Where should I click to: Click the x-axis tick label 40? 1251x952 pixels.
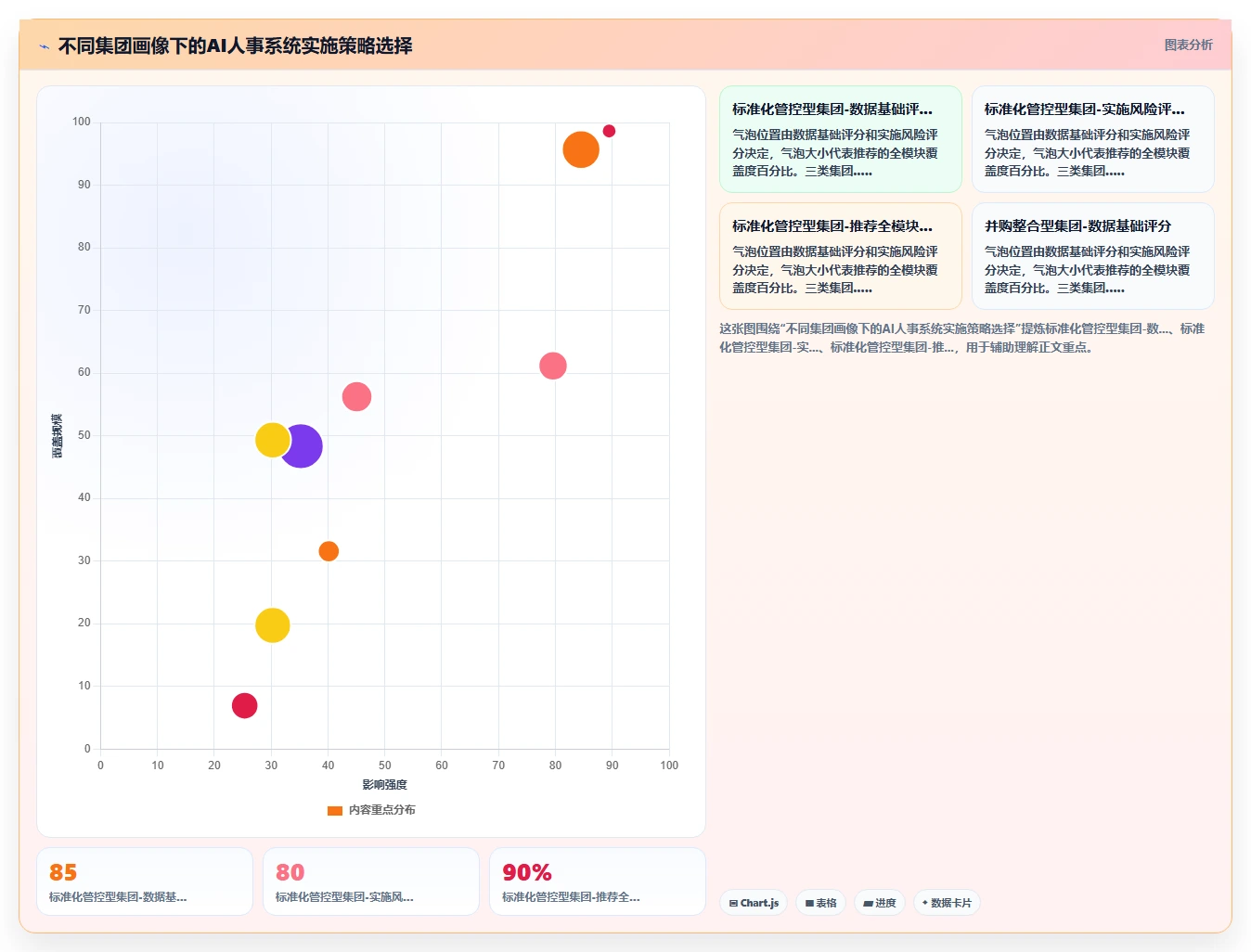(328, 765)
